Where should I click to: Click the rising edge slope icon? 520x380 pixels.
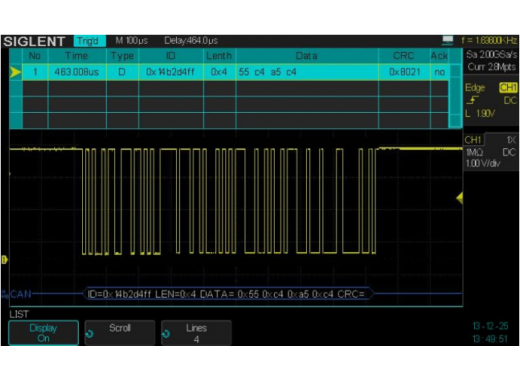tap(472, 100)
